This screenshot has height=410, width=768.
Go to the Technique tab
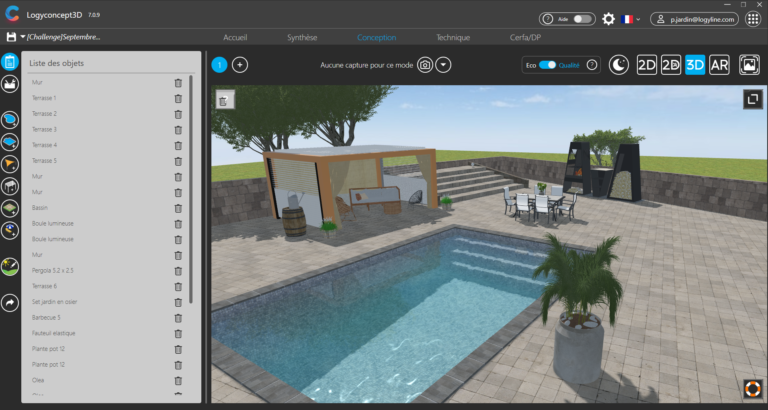pos(453,38)
